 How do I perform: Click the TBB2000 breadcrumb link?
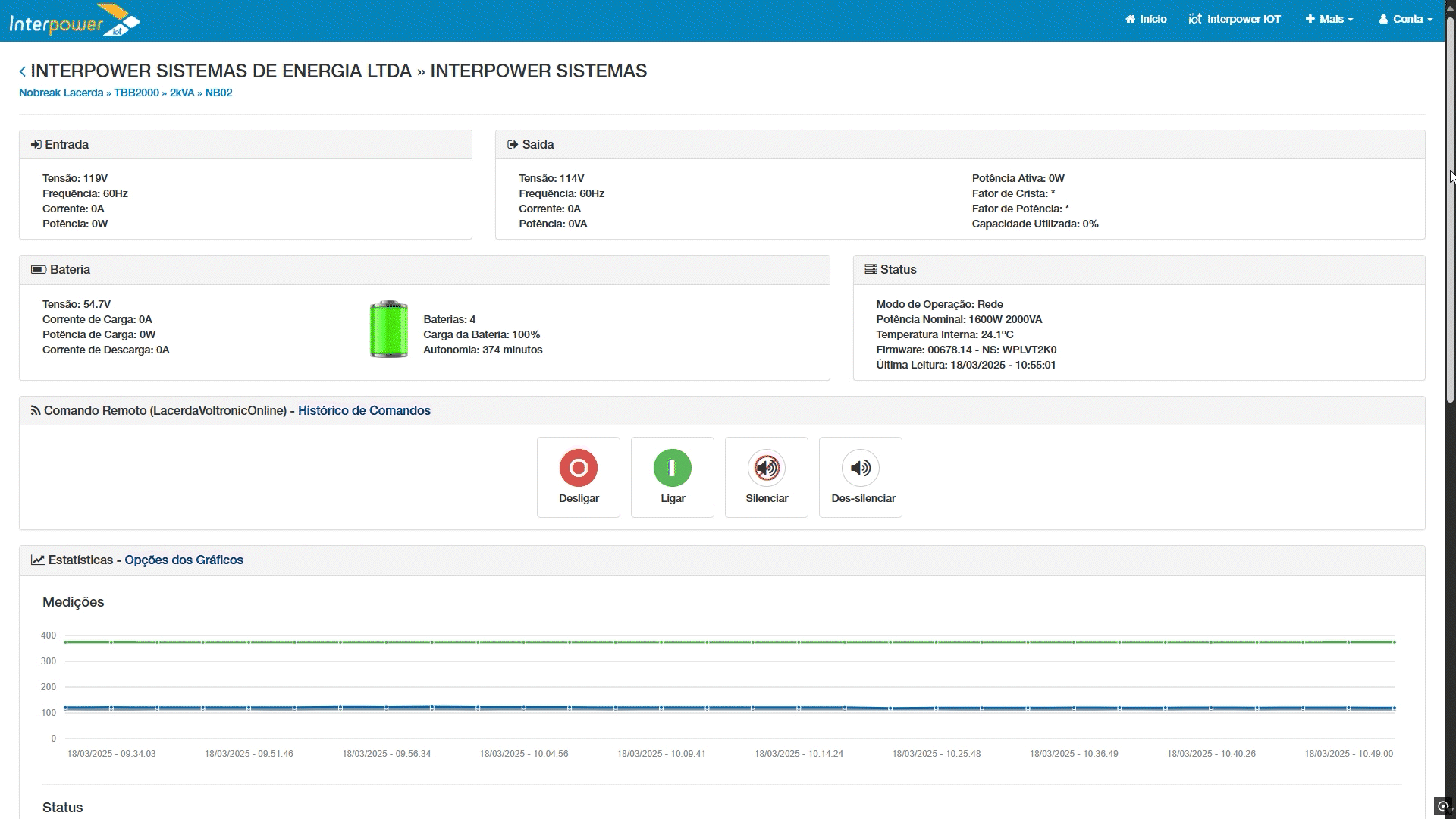click(136, 93)
